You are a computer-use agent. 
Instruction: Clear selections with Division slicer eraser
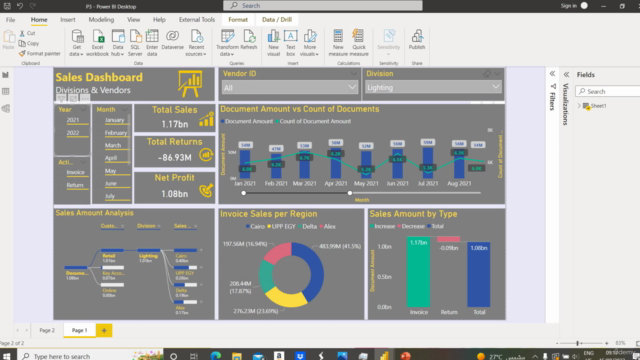click(x=487, y=74)
